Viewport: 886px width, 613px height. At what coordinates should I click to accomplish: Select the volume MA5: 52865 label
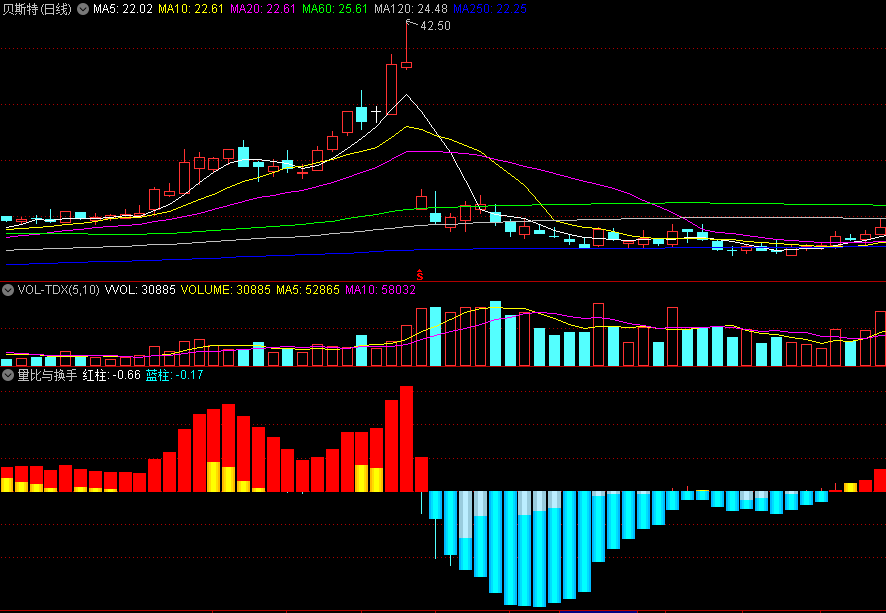(307, 290)
